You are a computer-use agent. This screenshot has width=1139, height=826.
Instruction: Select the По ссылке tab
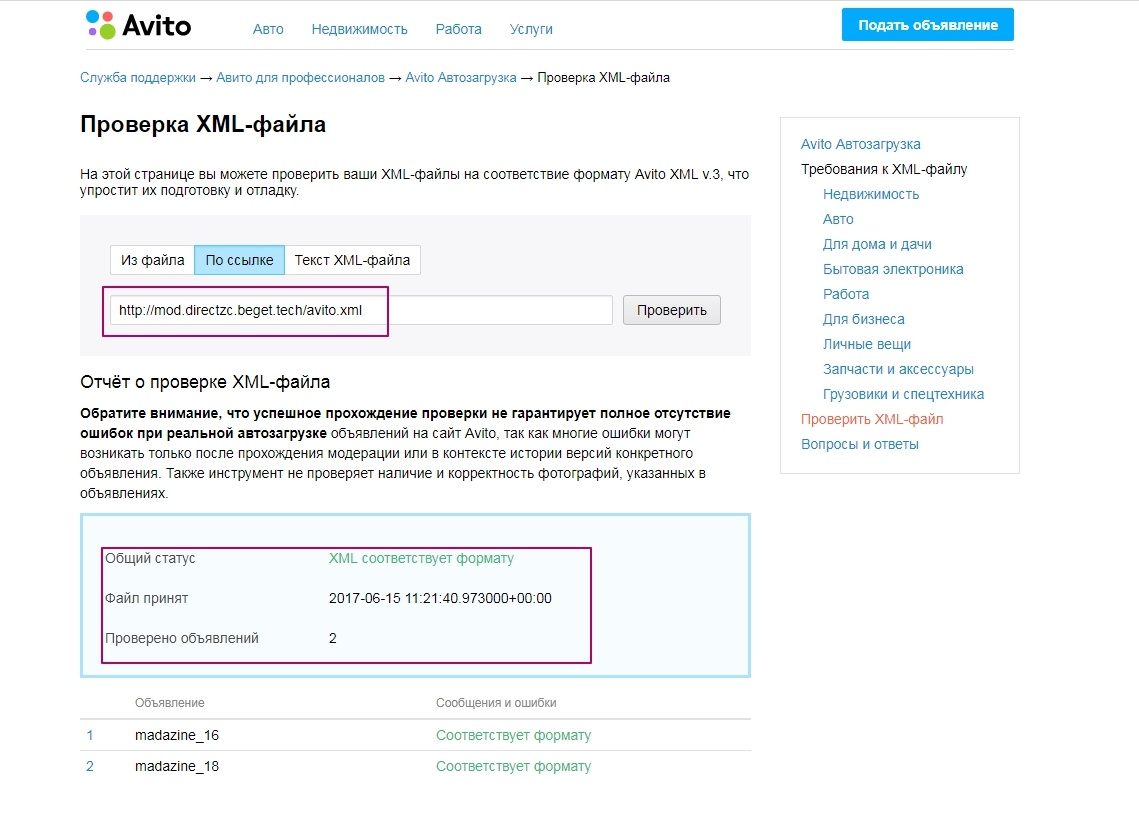point(240,260)
